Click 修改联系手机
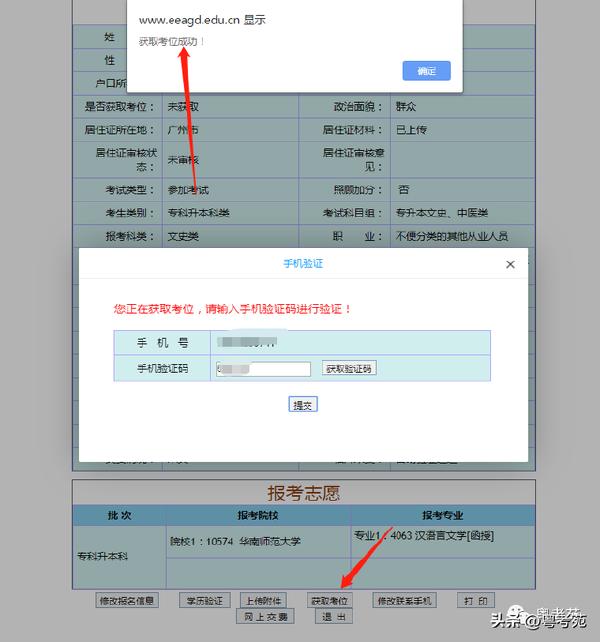The image size is (600, 642). [405, 601]
